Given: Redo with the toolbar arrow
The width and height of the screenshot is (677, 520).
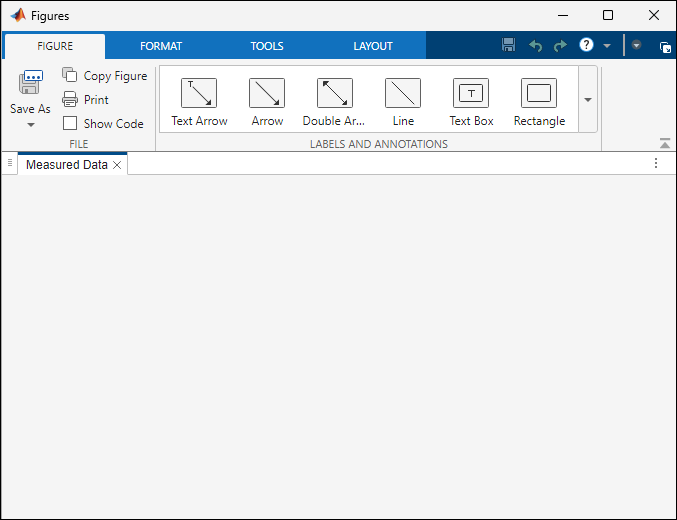Looking at the screenshot, I should click(x=560, y=45).
